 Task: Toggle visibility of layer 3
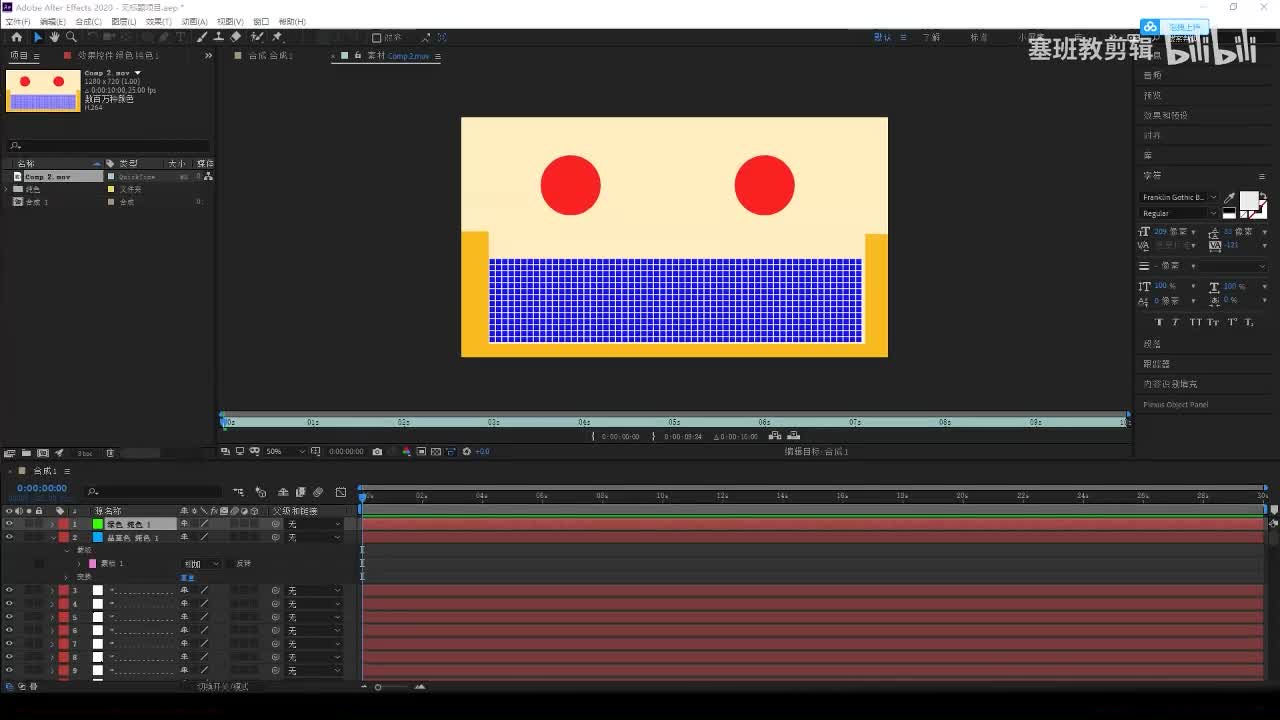9,590
